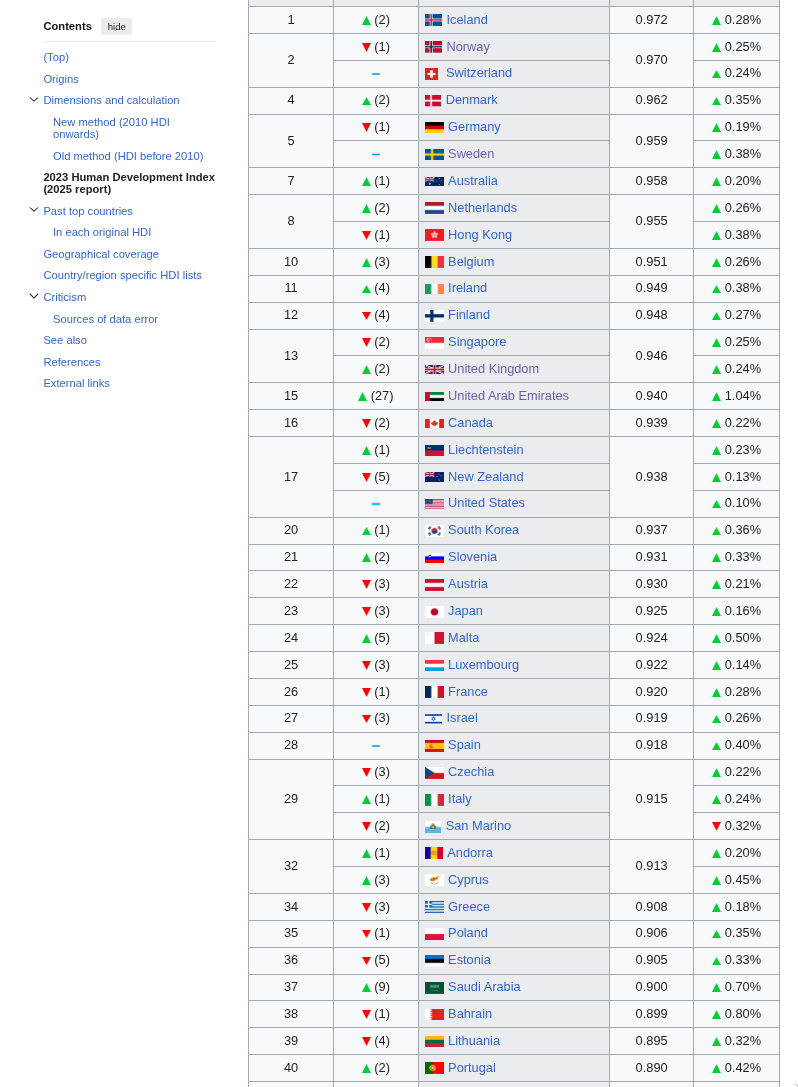The image size is (798, 1087).
Task: Collapse the Past top countries section
Action: click(x=33, y=210)
